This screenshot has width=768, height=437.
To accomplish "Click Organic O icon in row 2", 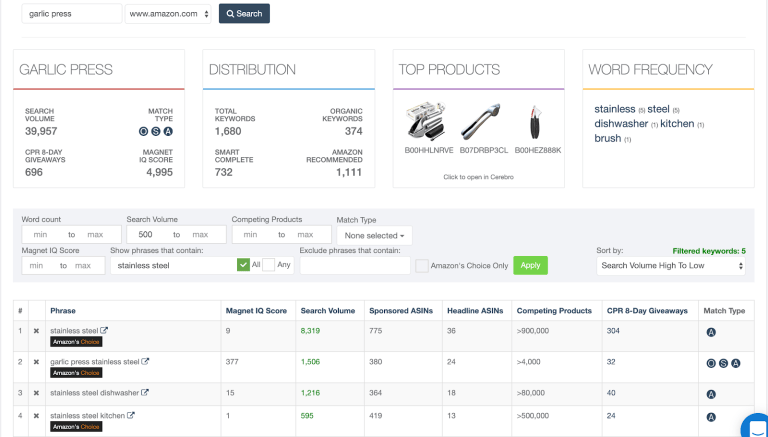I will (x=711, y=363).
